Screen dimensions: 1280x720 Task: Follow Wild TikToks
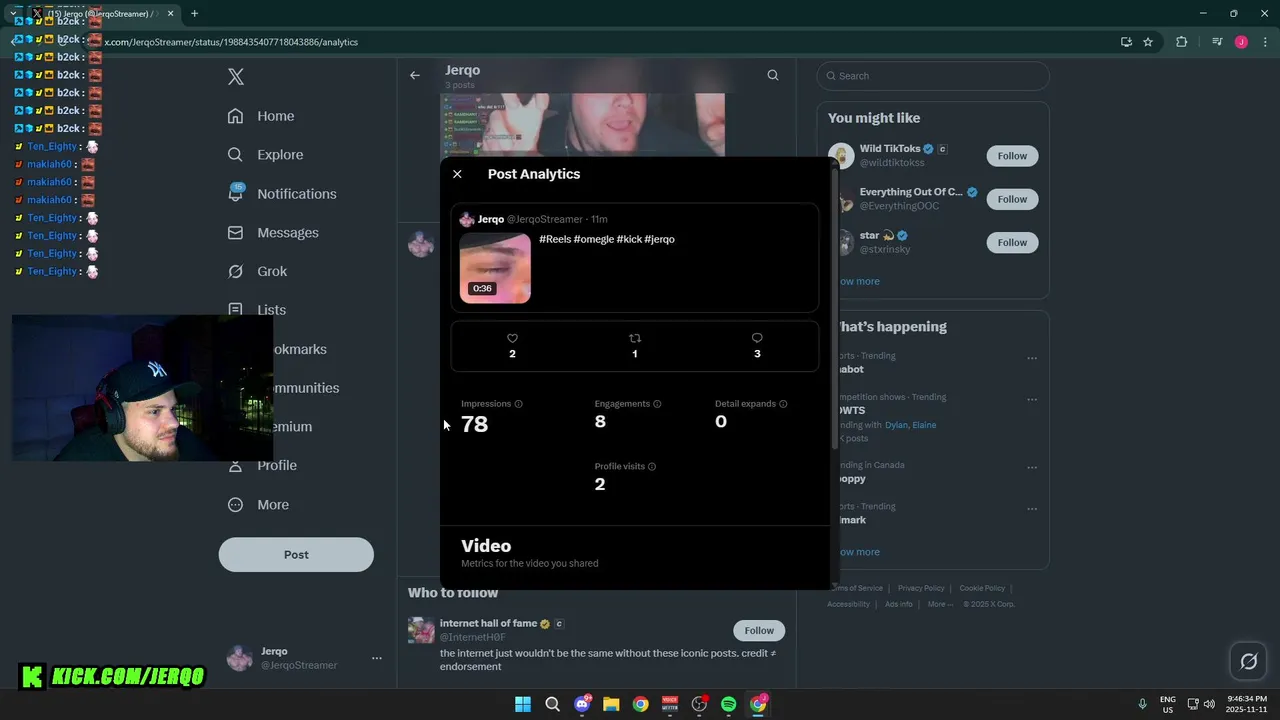(x=1012, y=156)
